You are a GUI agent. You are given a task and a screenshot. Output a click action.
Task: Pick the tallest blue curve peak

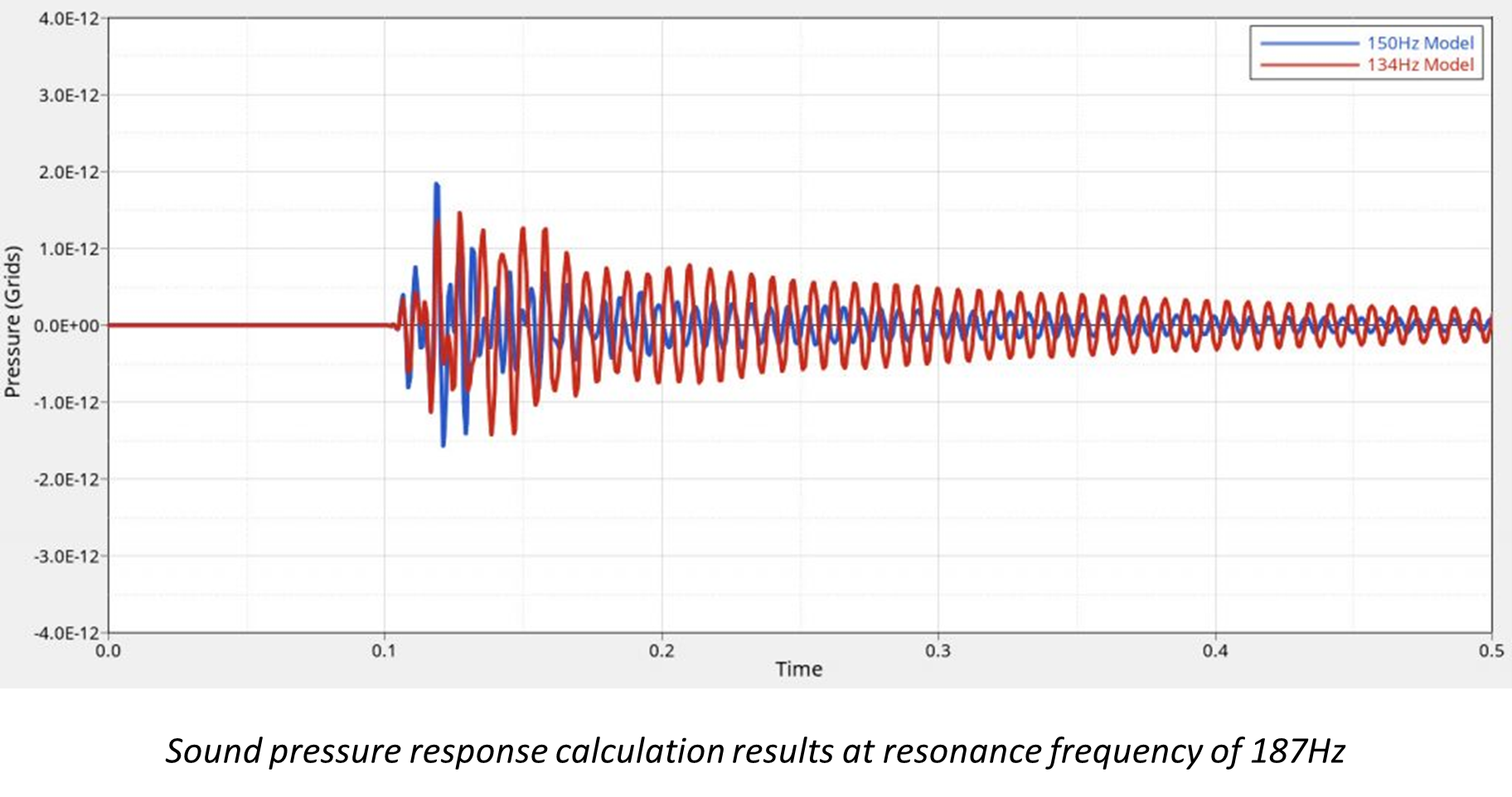tap(437, 186)
